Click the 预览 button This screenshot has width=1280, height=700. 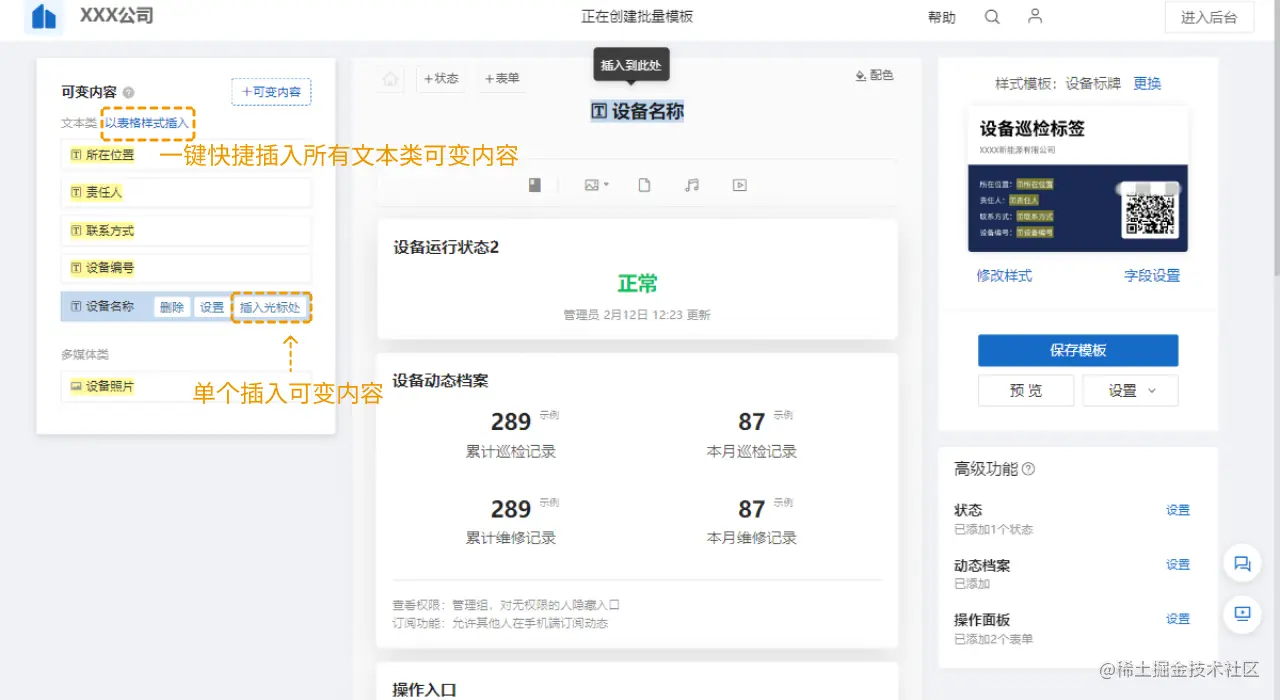point(1026,391)
